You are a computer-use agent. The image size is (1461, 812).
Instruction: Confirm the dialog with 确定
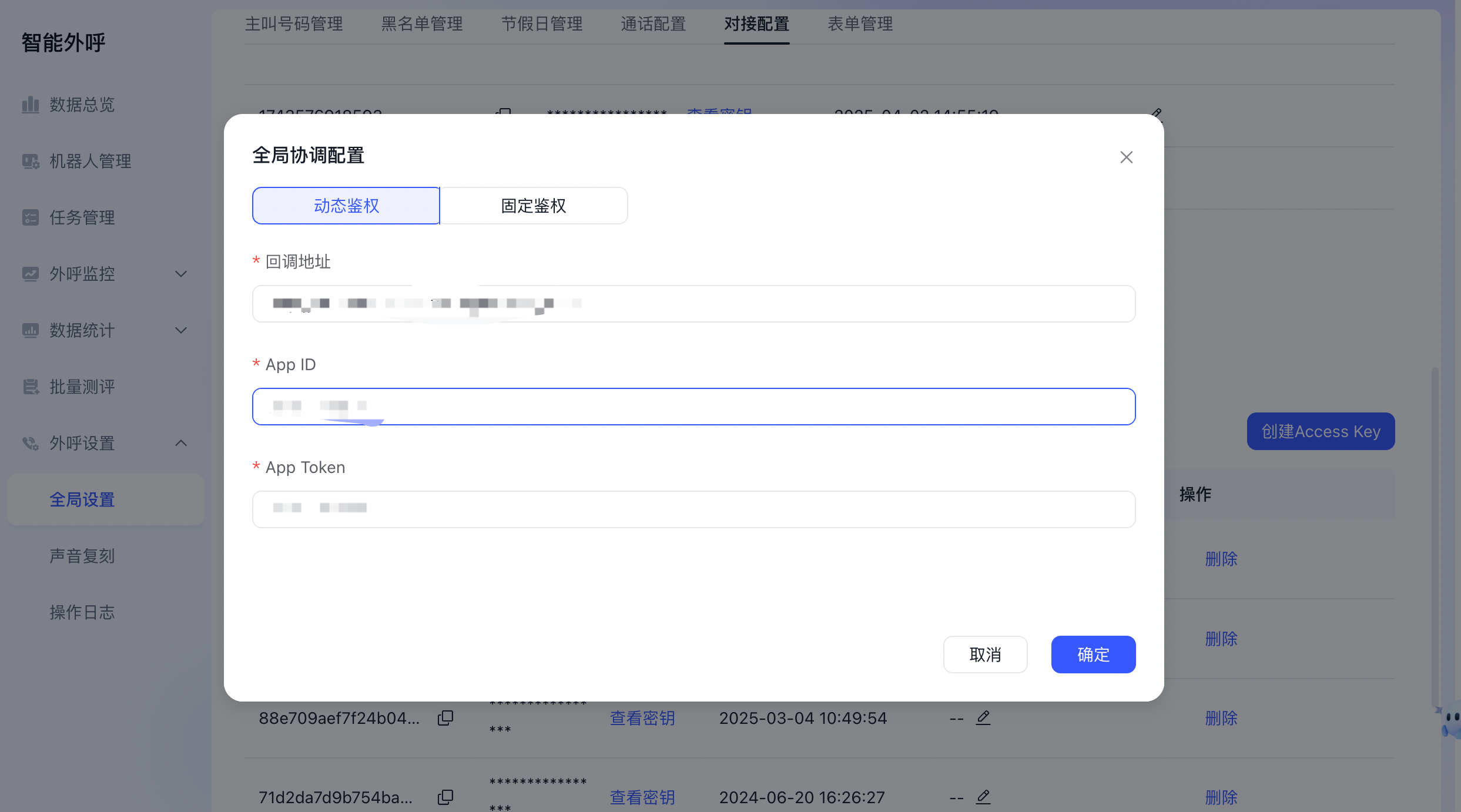(1093, 655)
